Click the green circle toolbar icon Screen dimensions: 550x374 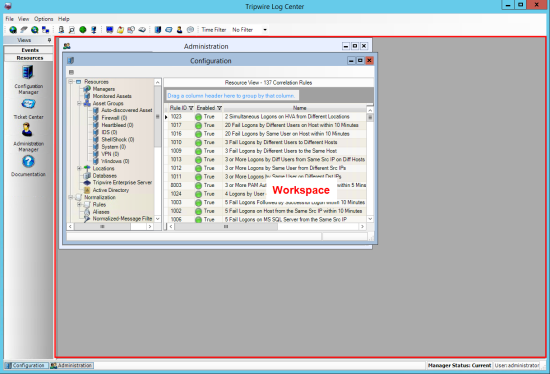[83, 30]
